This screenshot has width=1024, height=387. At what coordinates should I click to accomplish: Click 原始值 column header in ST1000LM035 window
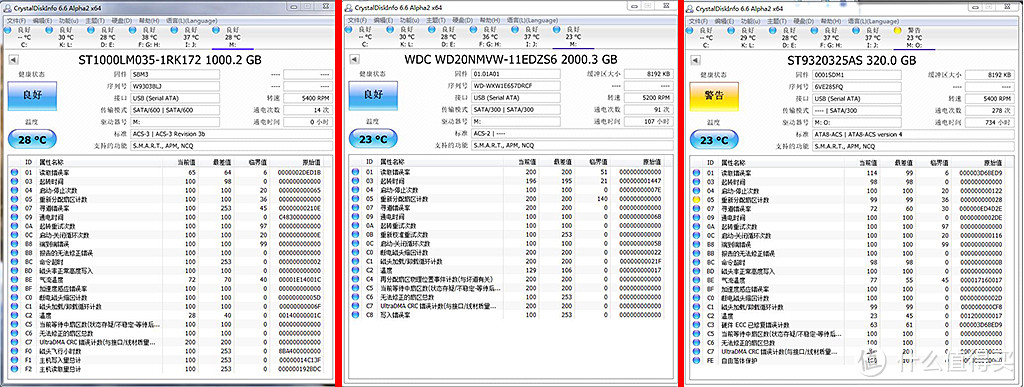pos(313,162)
